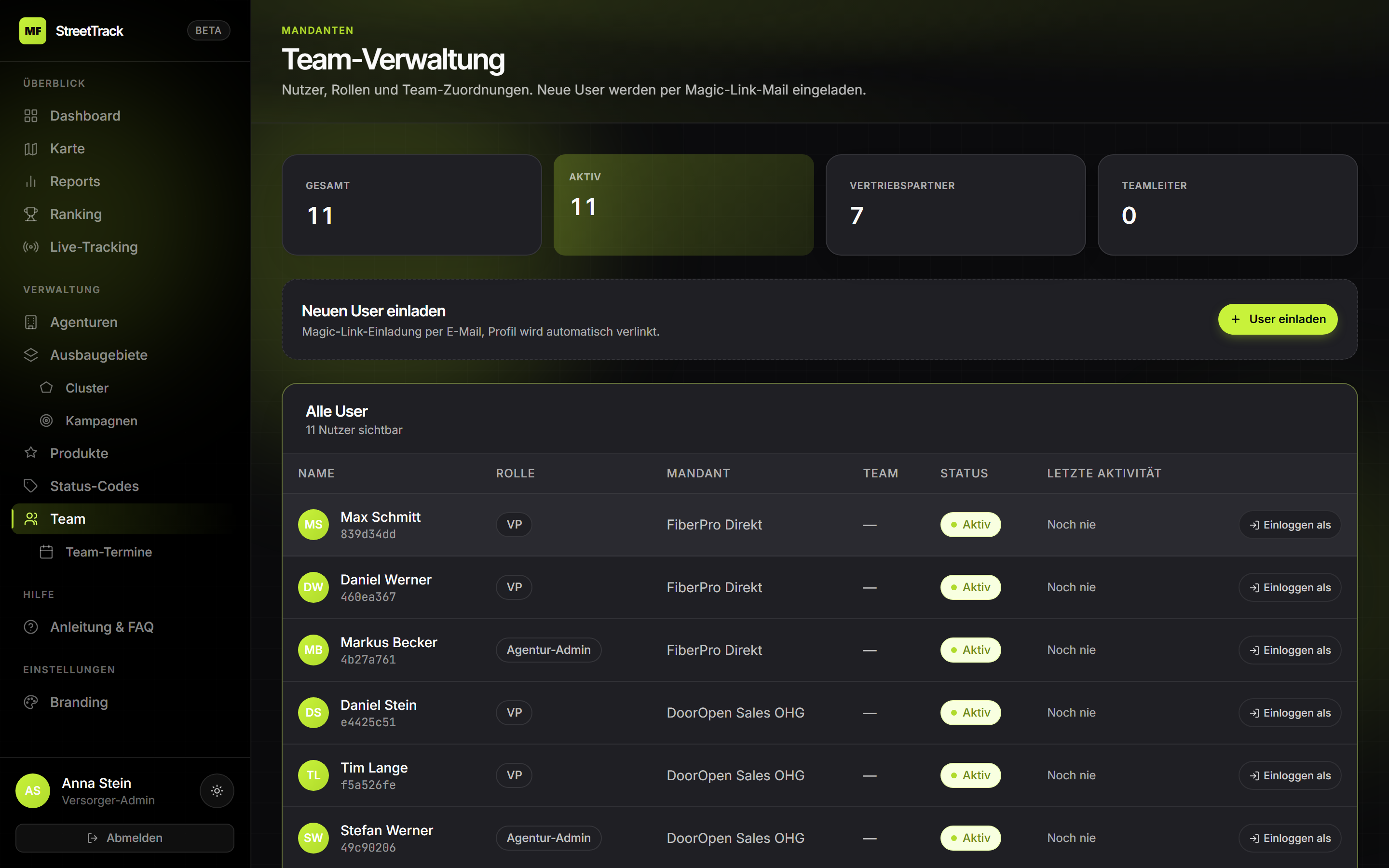Open Anleitung & FAQ help page

[102, 627]
